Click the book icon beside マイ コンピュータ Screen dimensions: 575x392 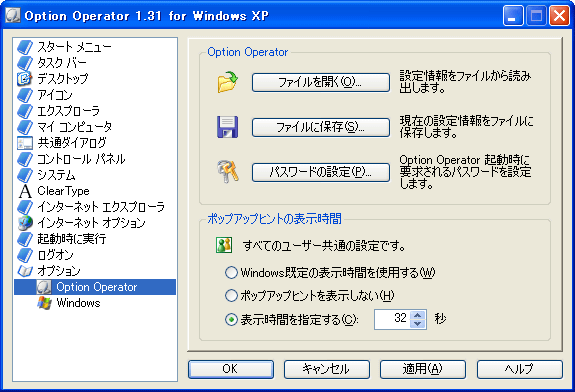[25, 127]
